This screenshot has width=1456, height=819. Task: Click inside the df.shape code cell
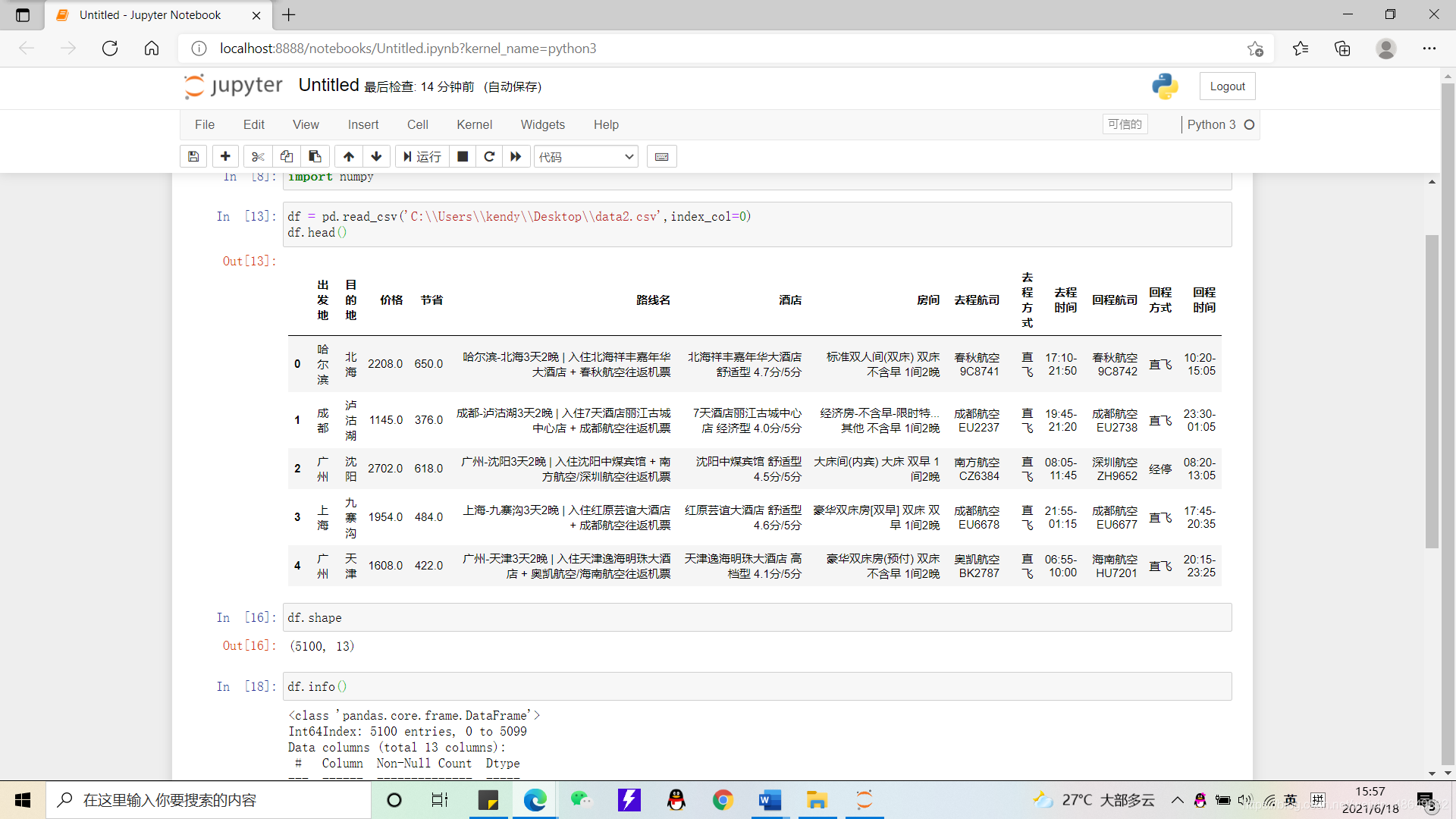(x=756, y=617)
